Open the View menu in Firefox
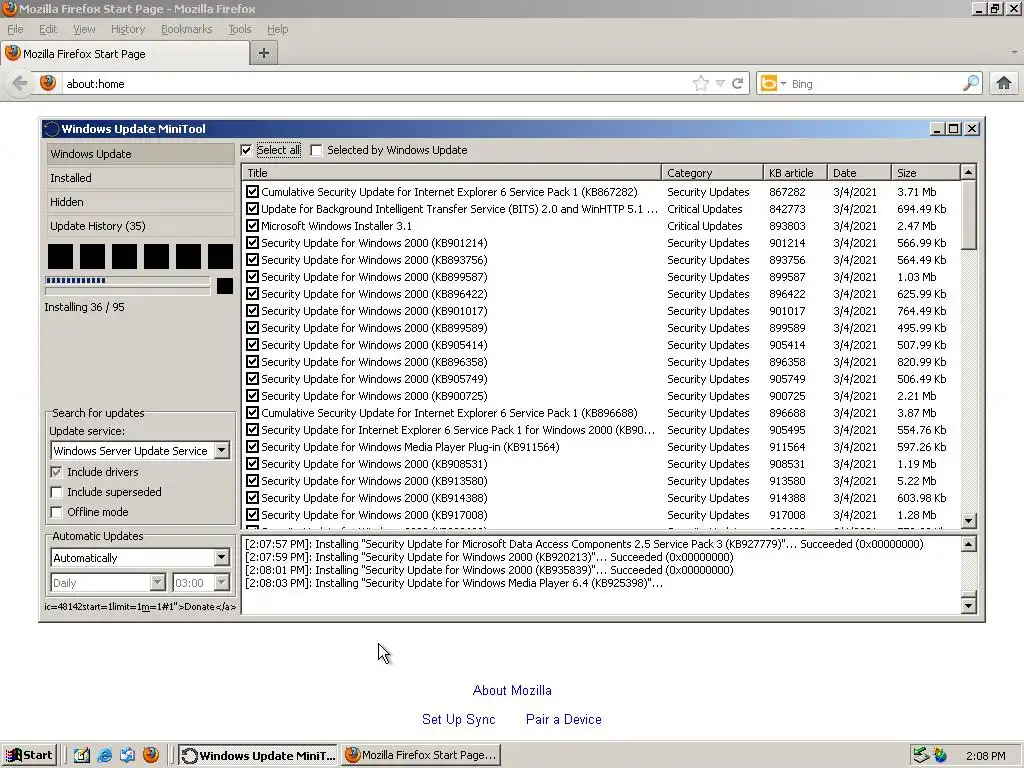Image resolution: width=1024 pixels, height=768 pixels. [84, 29]
